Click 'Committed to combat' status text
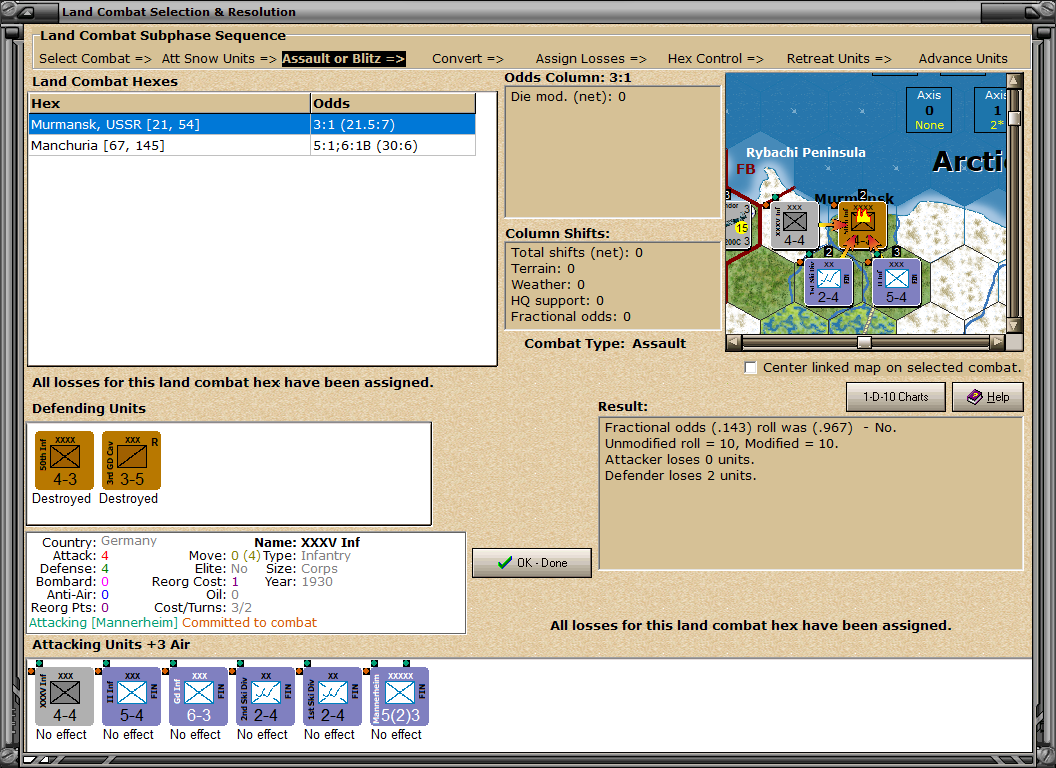This screenshot has width=1056, height=768. (249, 622)
